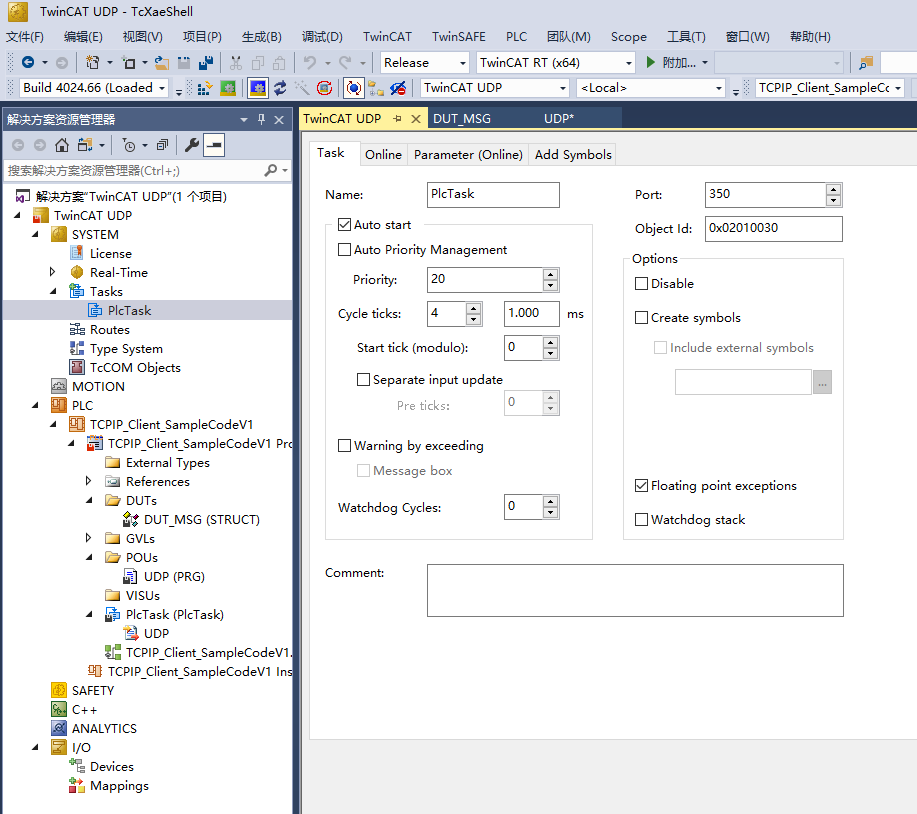Decrease the Cycle ticks spinner value
Screen dimensions: 917x814
474,319
